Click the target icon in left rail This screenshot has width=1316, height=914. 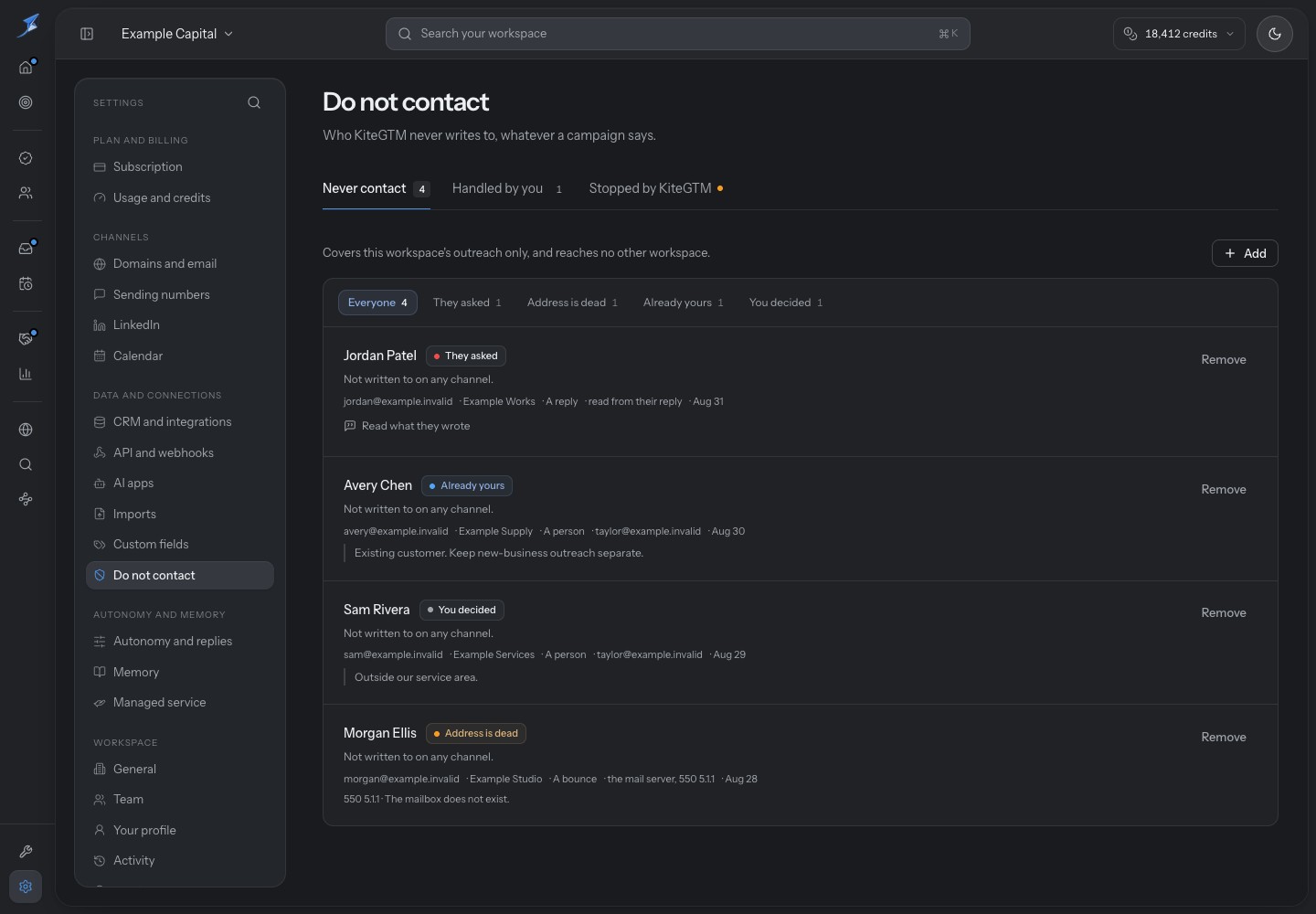click(x=26, y=102)
